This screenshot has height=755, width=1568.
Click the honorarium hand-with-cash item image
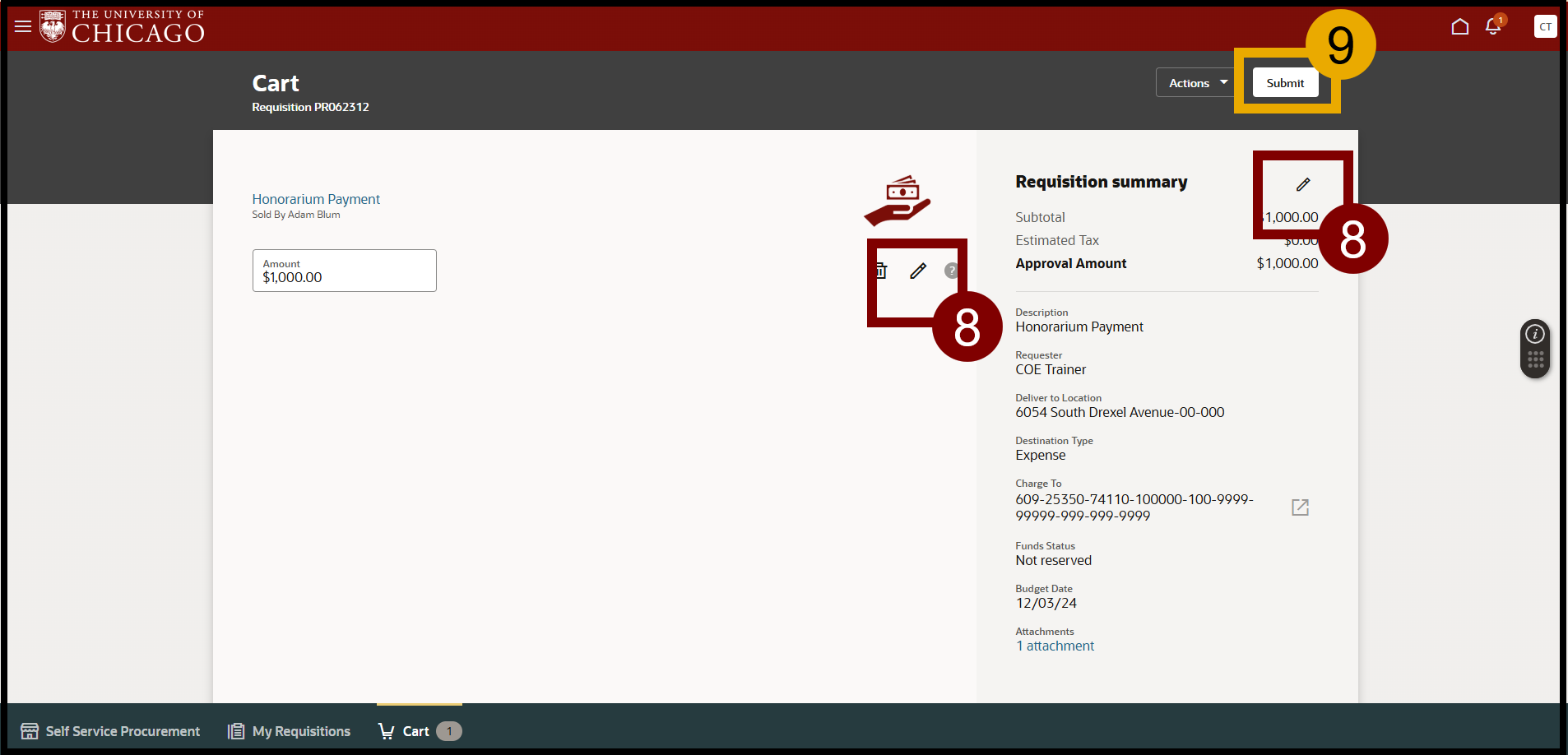[898, 200]
